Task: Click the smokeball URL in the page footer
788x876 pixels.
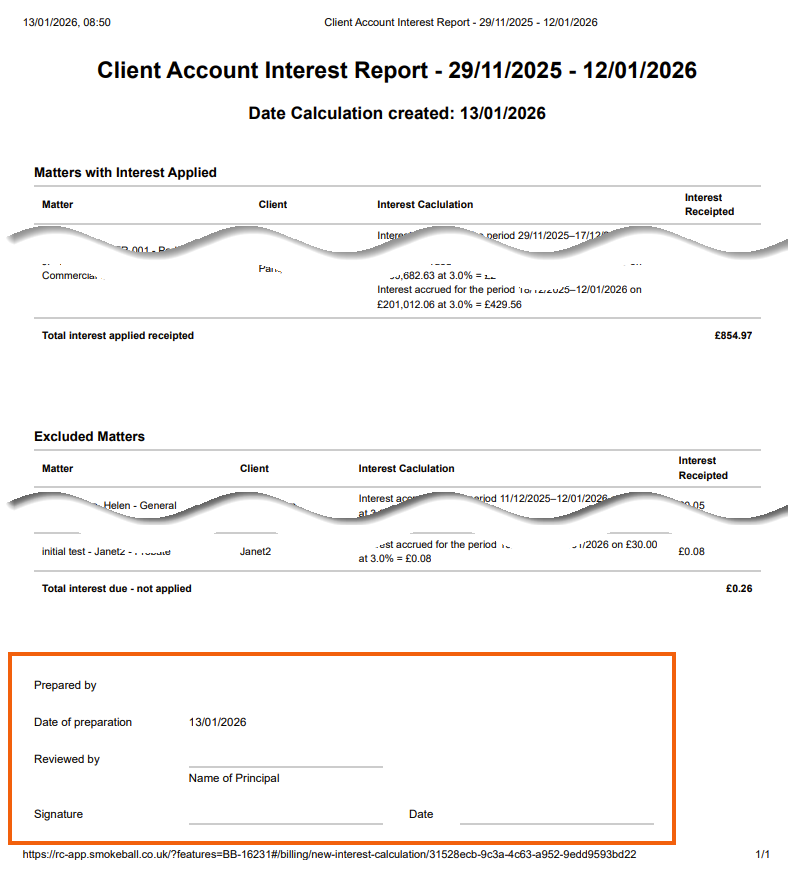Action: pos(329,855)
